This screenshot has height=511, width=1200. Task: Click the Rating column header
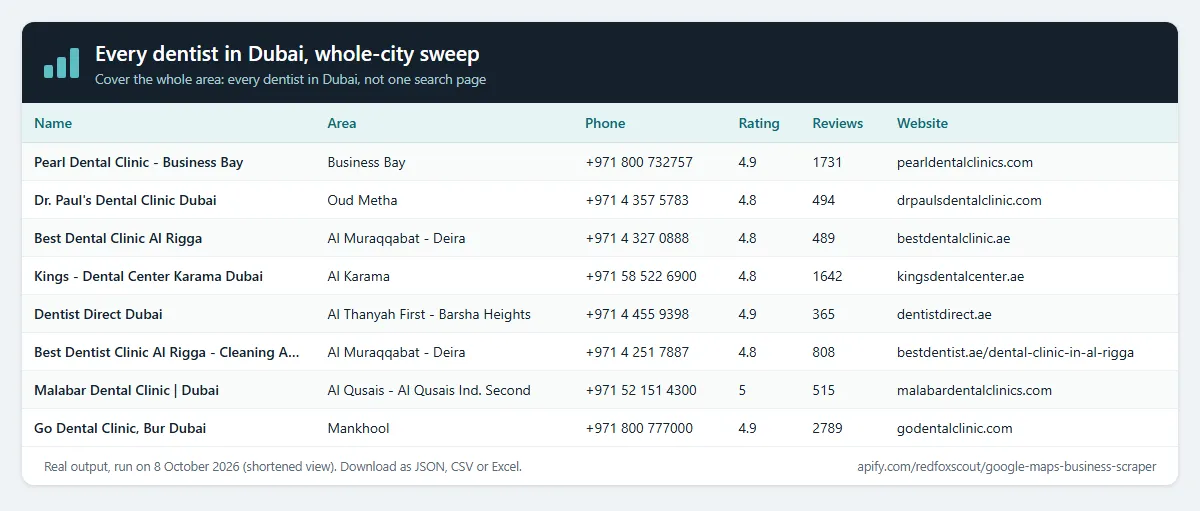759,124
